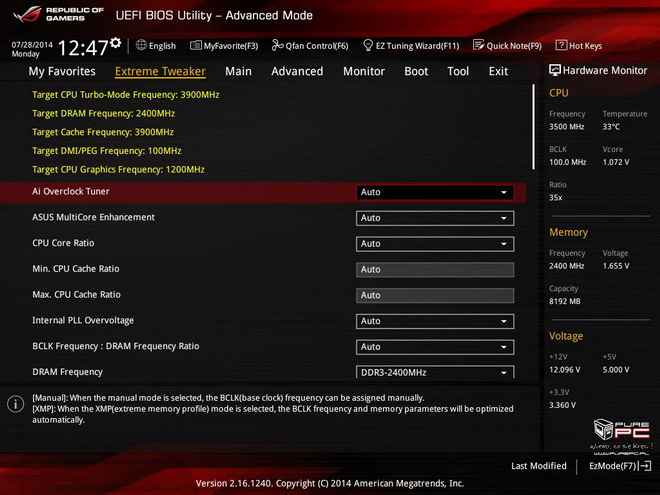Open the Advanced tab
Image resolution: width=660 pixels, height=495 pixels.
(297, 71)
